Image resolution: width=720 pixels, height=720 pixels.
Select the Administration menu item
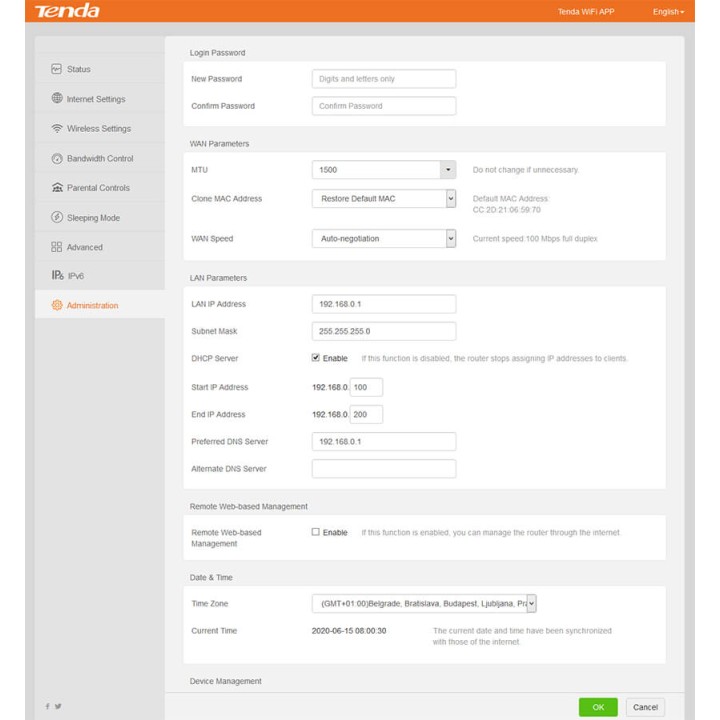coord(100,305)
